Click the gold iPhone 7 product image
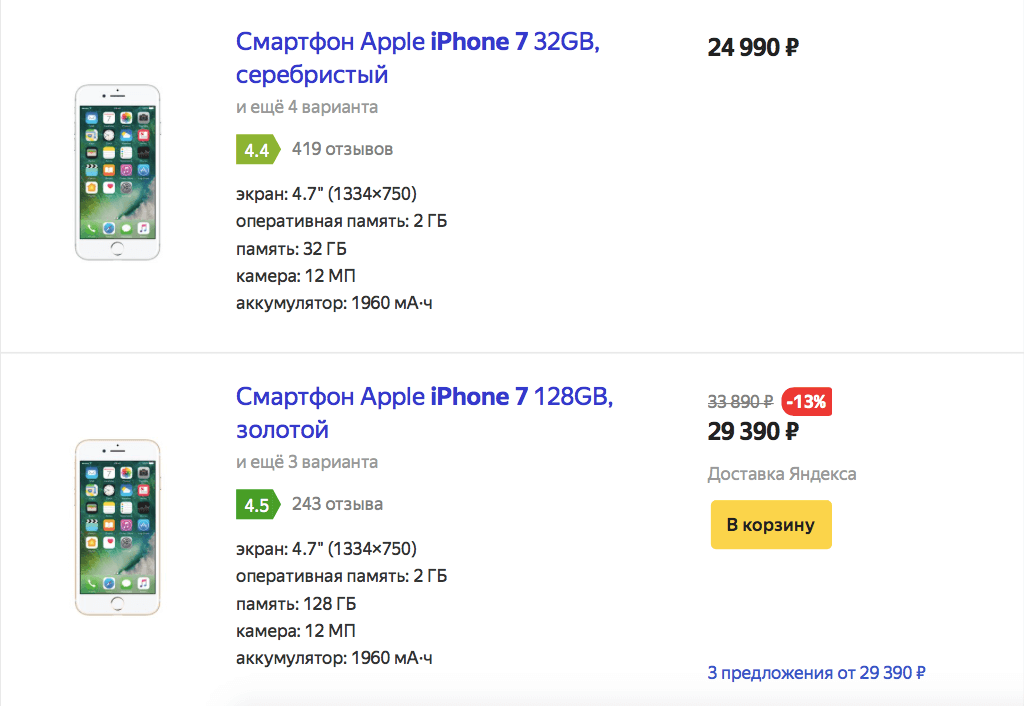This screenshot has width=1024, height=706. [117, 527]
